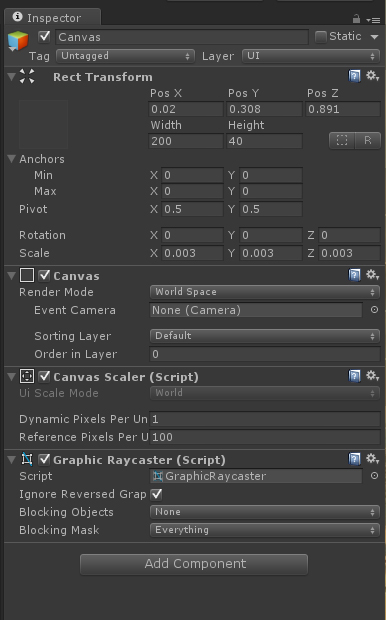
Task: Click the Pivot Y field
Action: (271, 209)
